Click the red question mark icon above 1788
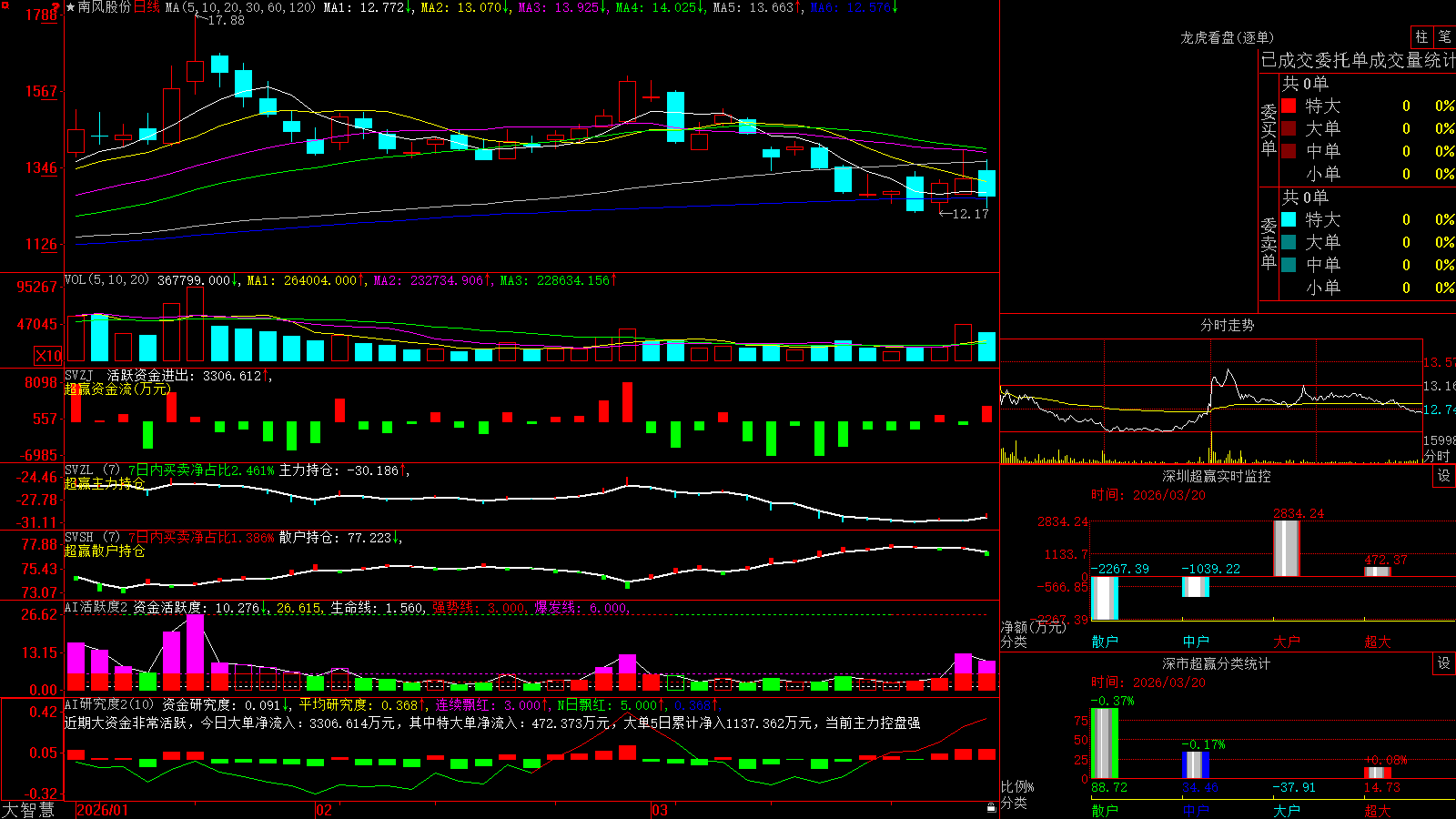Image resolution: width=1456 pixels, height=819 pixels. [56, 5]
